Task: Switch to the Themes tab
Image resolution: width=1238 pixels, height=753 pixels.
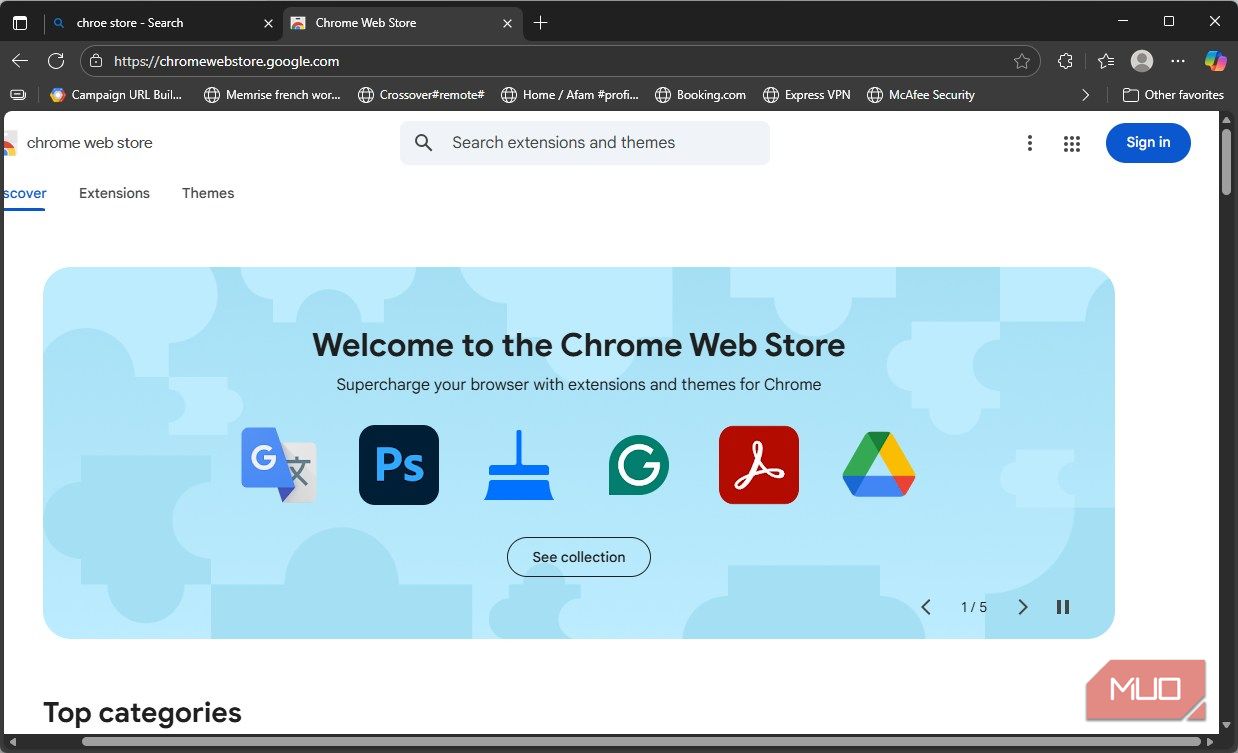Action: [x=208, y=193]
